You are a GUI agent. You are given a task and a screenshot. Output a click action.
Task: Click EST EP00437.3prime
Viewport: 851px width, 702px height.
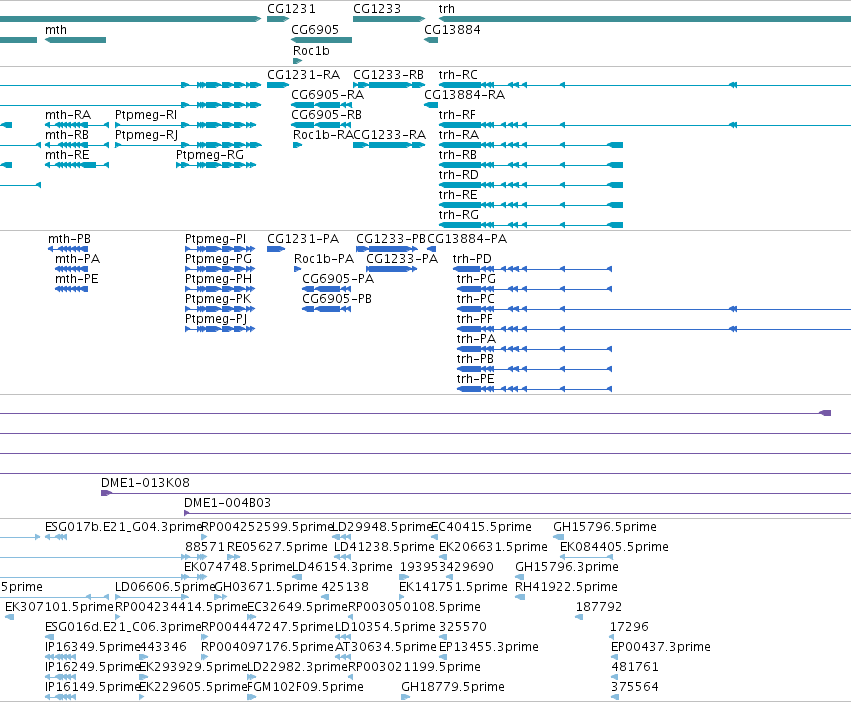tap(614, 657)
